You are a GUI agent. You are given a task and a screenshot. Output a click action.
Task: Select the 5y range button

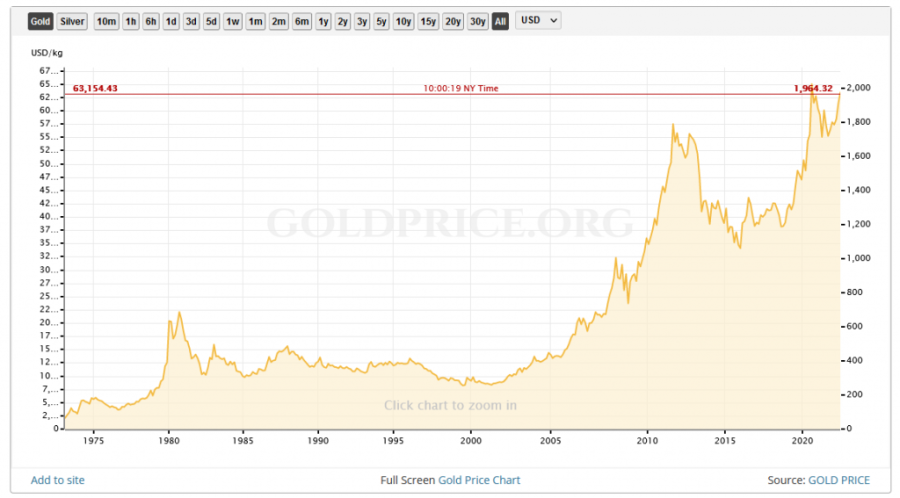[381, 21]
